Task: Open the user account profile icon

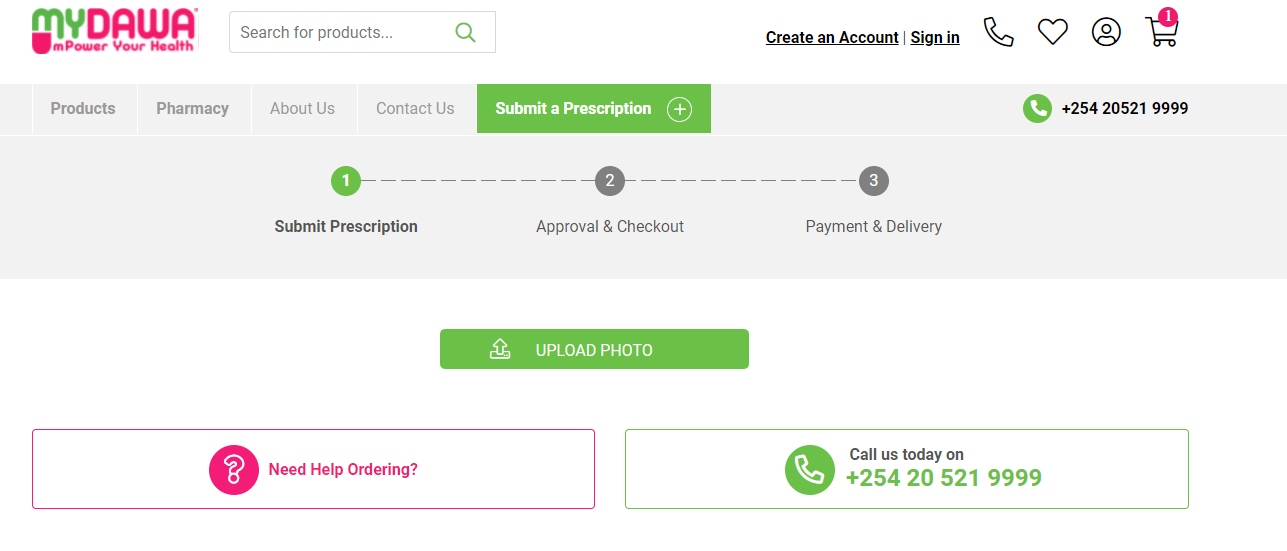Action: 1106,32
